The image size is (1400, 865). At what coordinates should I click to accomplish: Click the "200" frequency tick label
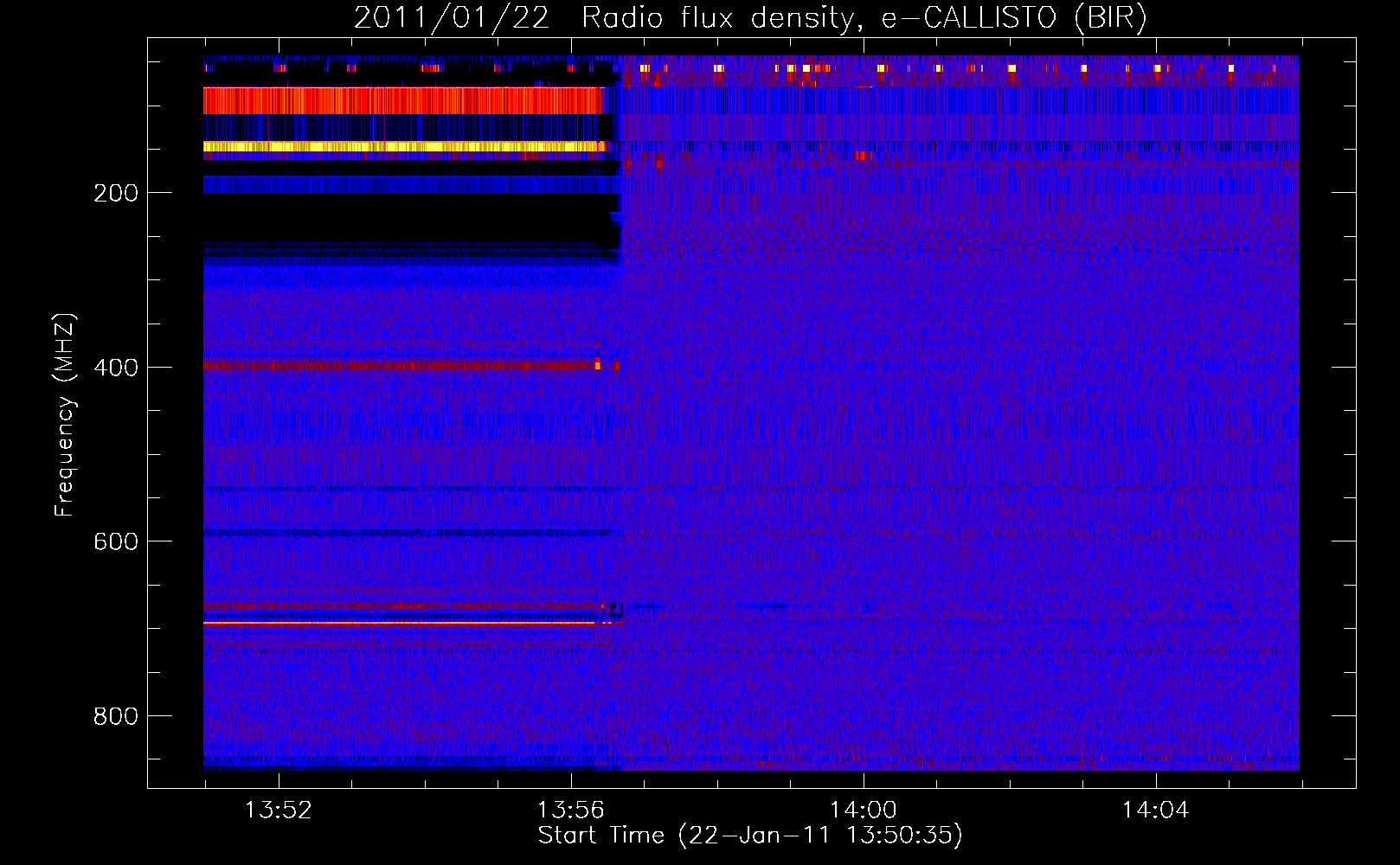click(x=116, y=193)
